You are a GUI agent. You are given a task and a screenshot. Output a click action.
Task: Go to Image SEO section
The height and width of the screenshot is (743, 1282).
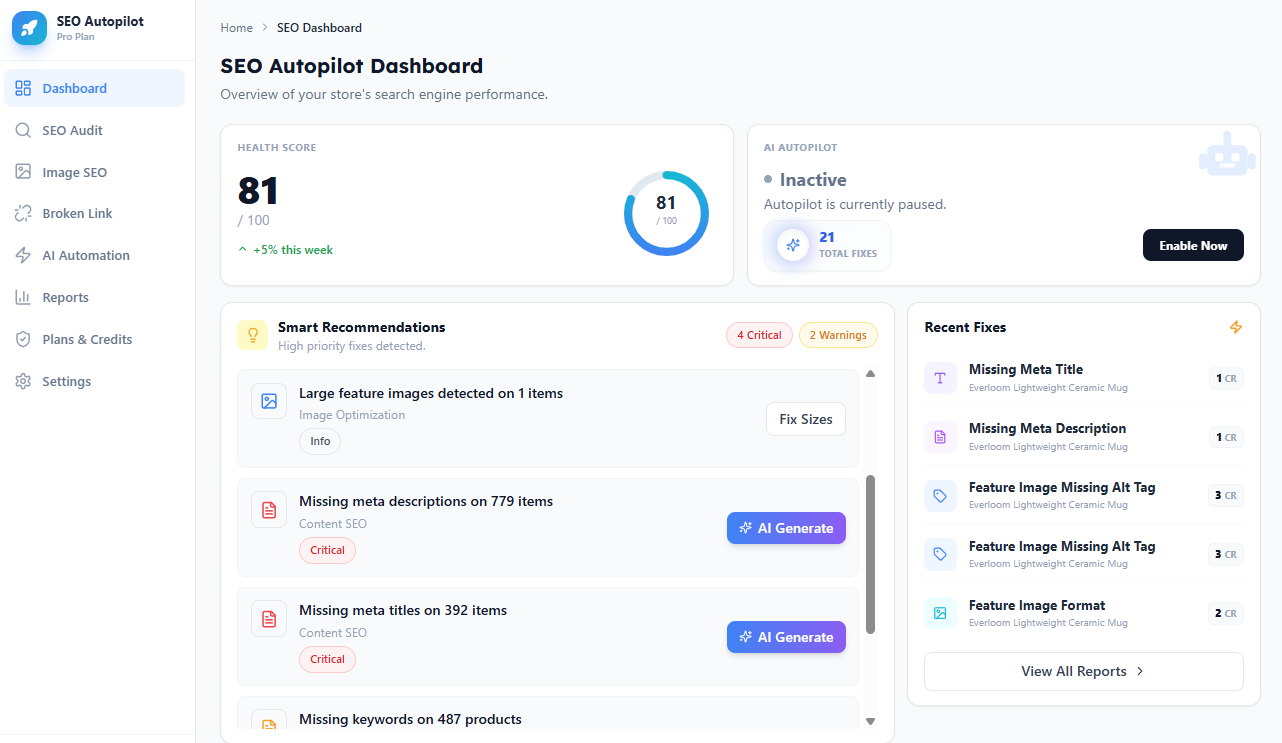click(x=94, y=172)
